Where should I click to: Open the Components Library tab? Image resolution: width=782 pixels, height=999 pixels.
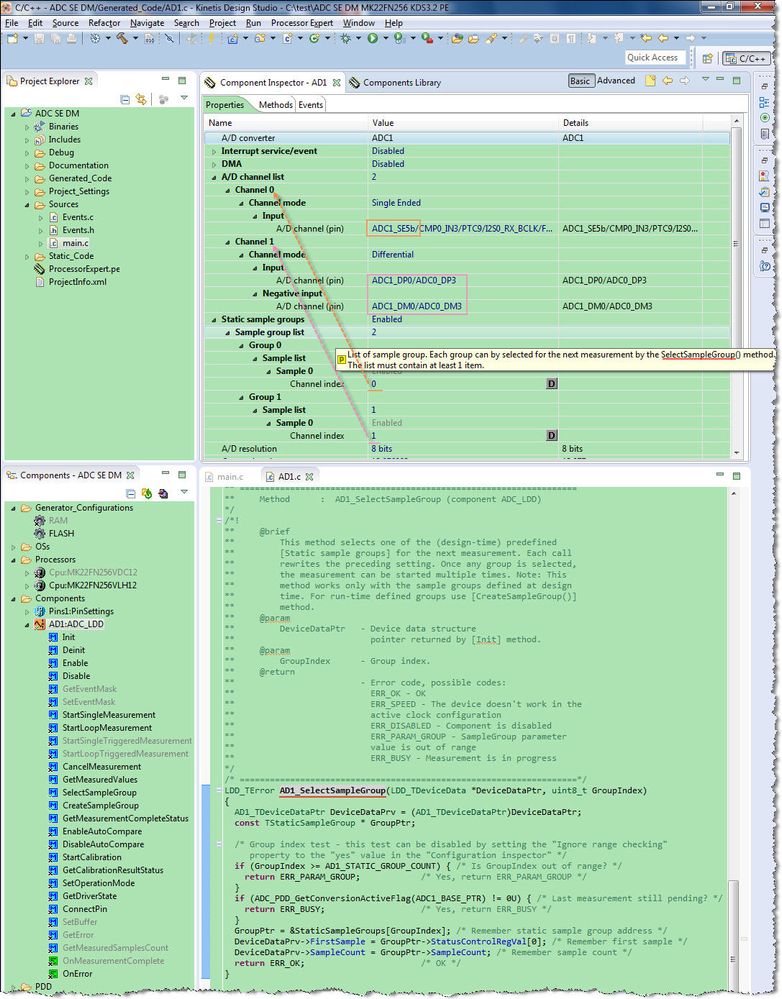395,83
